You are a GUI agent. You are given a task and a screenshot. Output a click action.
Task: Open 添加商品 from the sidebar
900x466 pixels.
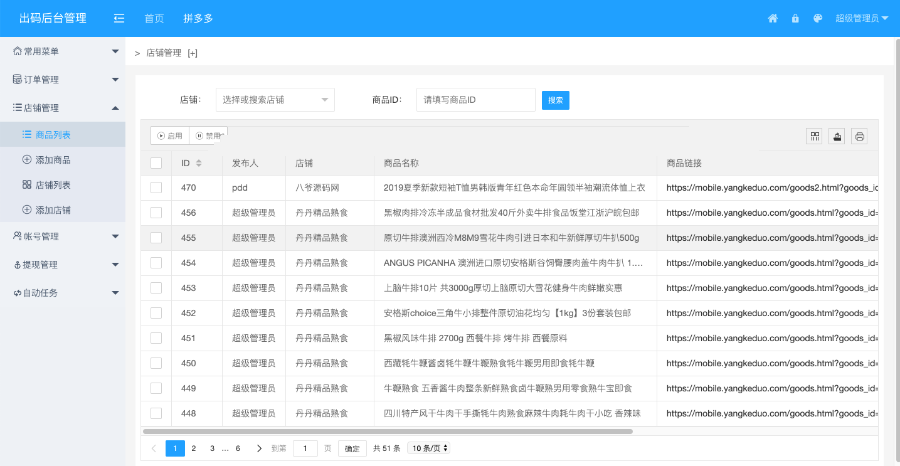coord(63,160)
